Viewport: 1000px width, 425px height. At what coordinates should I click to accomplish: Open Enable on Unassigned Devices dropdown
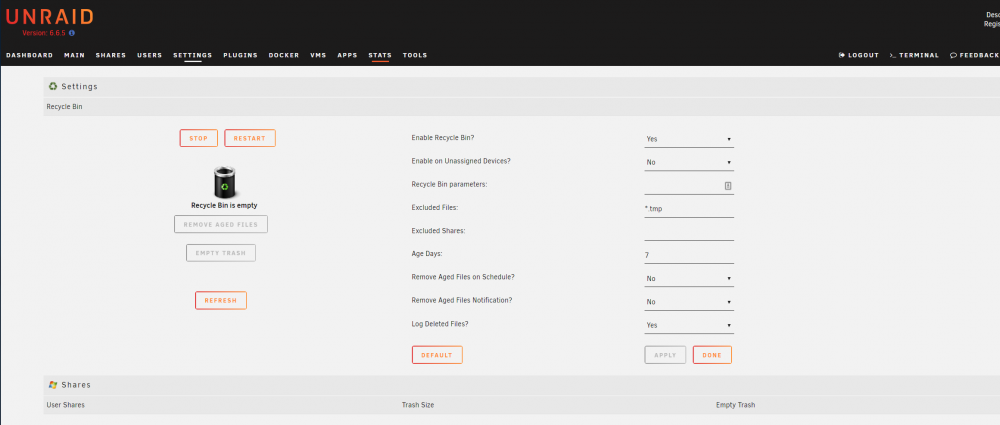coord(689,163)
